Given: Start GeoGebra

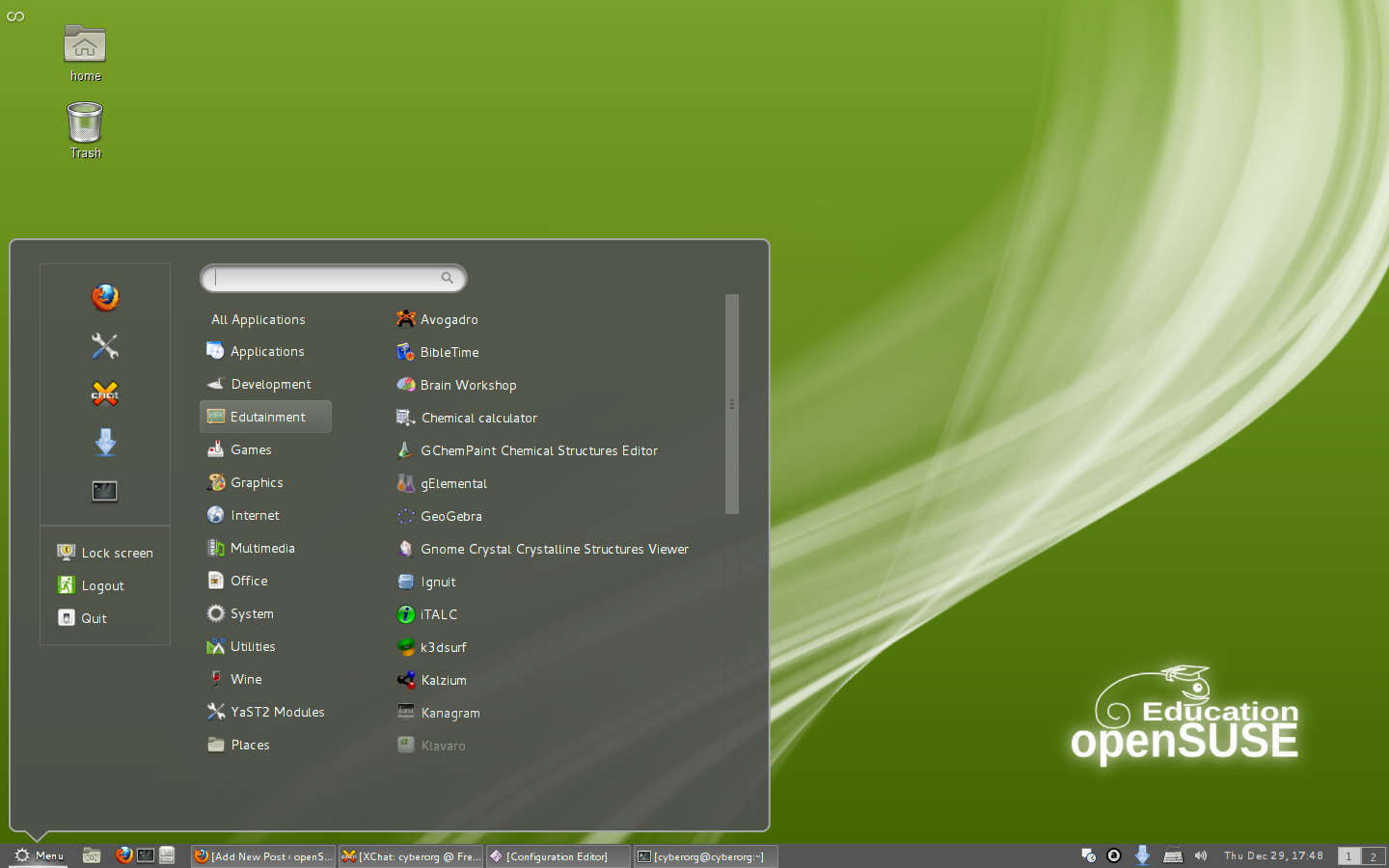Looking at the screenshot, I should coord(439,516).
